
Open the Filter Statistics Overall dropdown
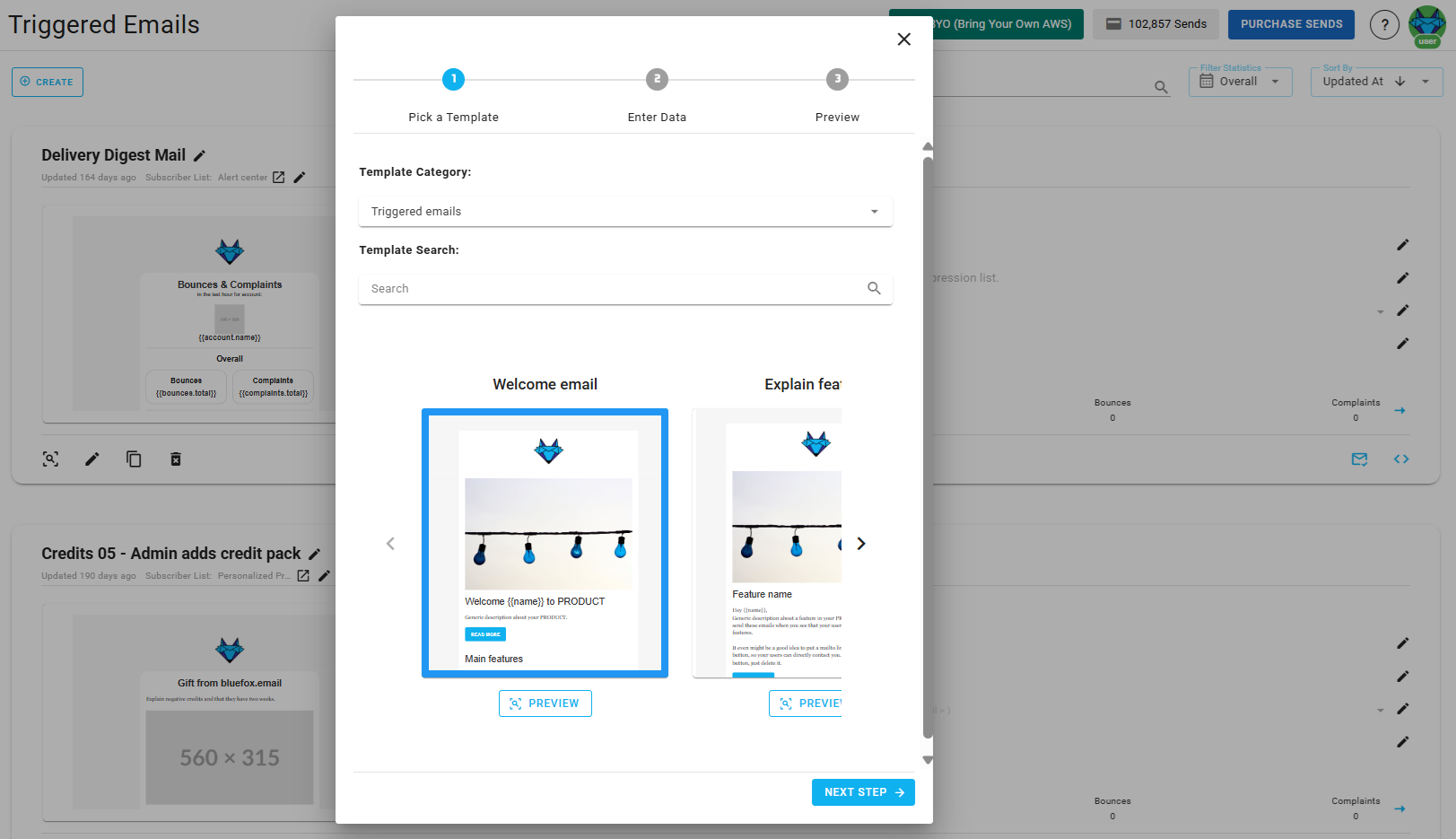(1240, 82)
